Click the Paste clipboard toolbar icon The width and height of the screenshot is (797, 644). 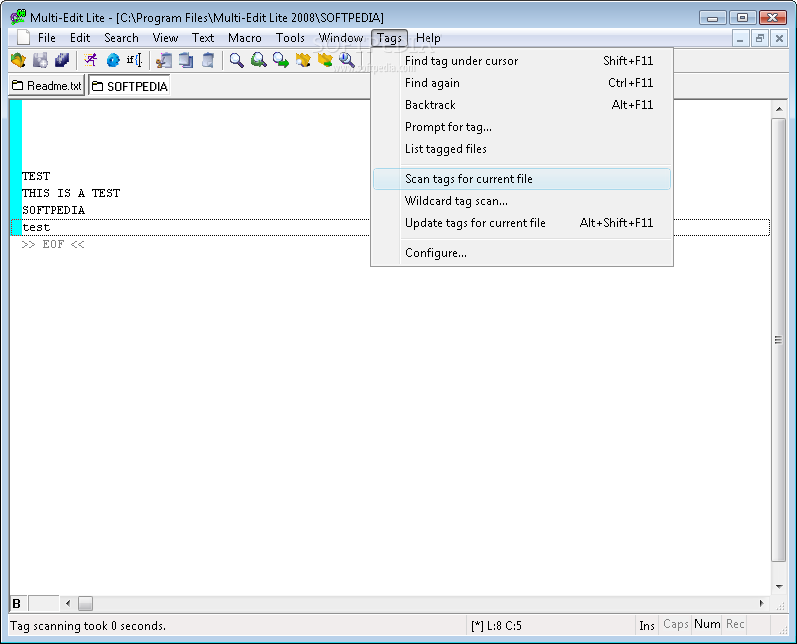pos(207,60)
